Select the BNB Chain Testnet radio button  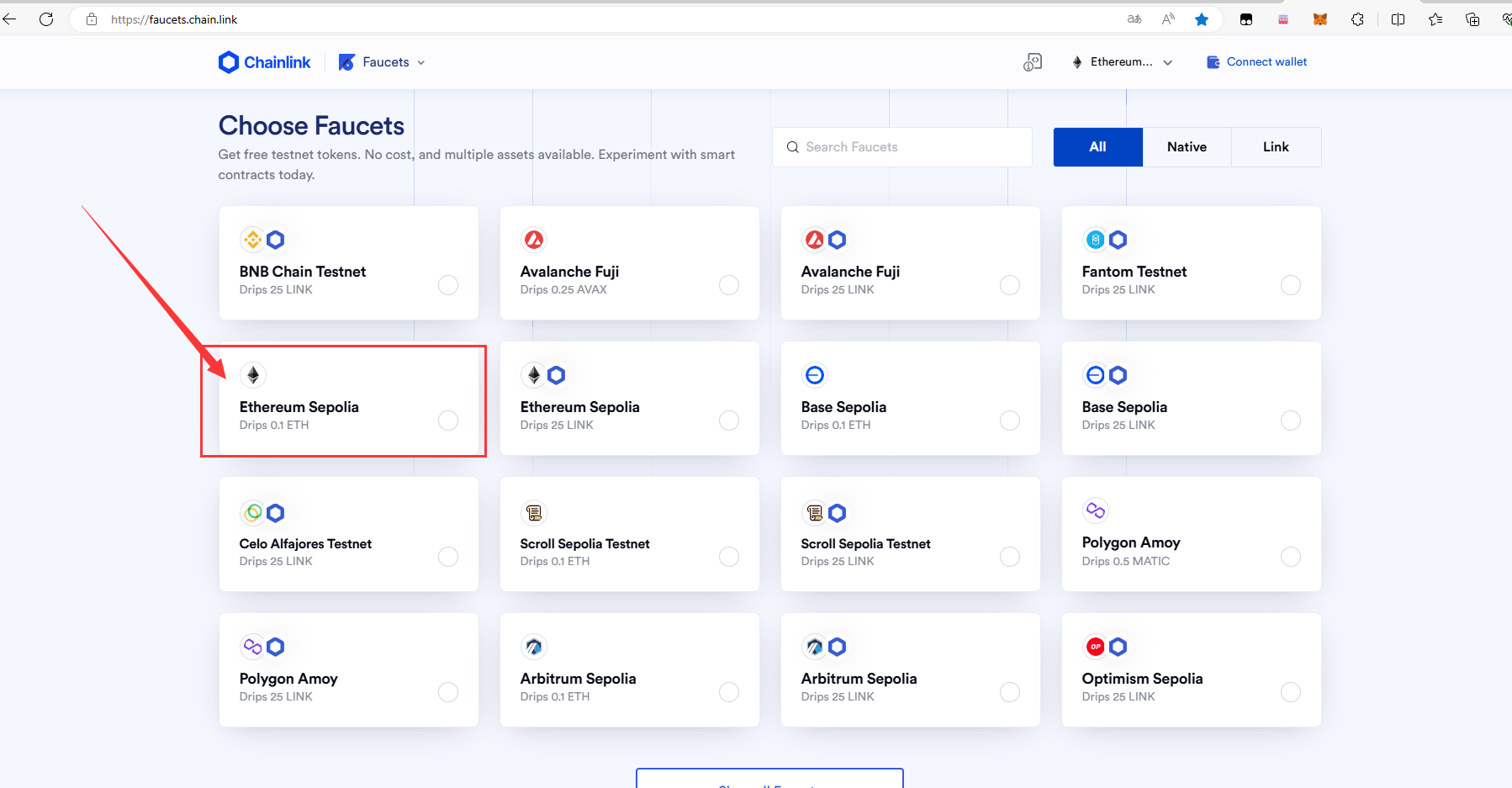point(448,285)
